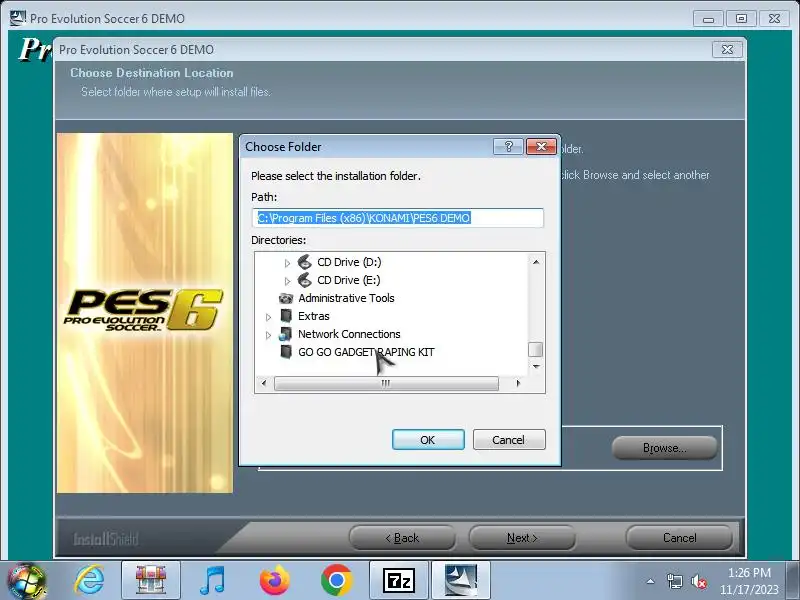
Task: Click the CD Drive (D:) disc icon
Action: click(x=305, y=262)
